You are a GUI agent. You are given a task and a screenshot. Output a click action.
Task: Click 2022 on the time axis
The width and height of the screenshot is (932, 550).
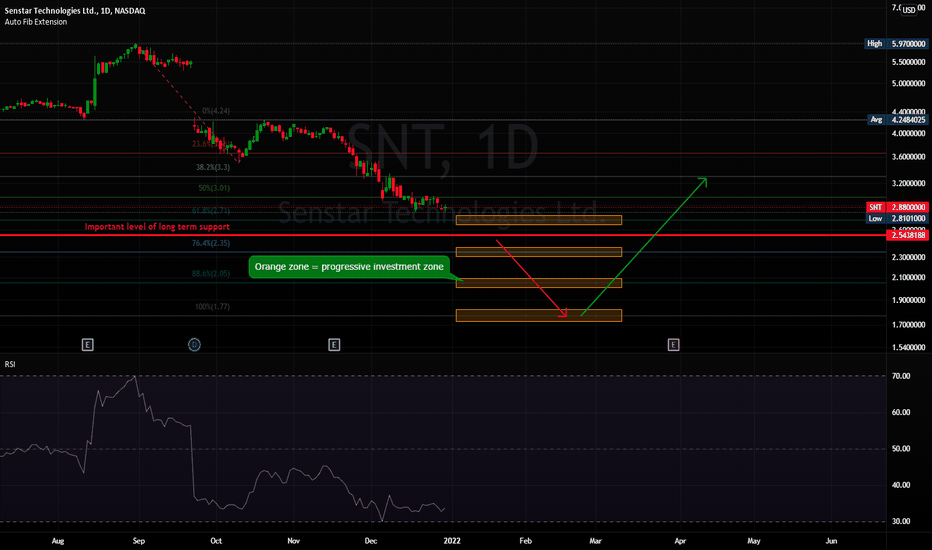452,540
